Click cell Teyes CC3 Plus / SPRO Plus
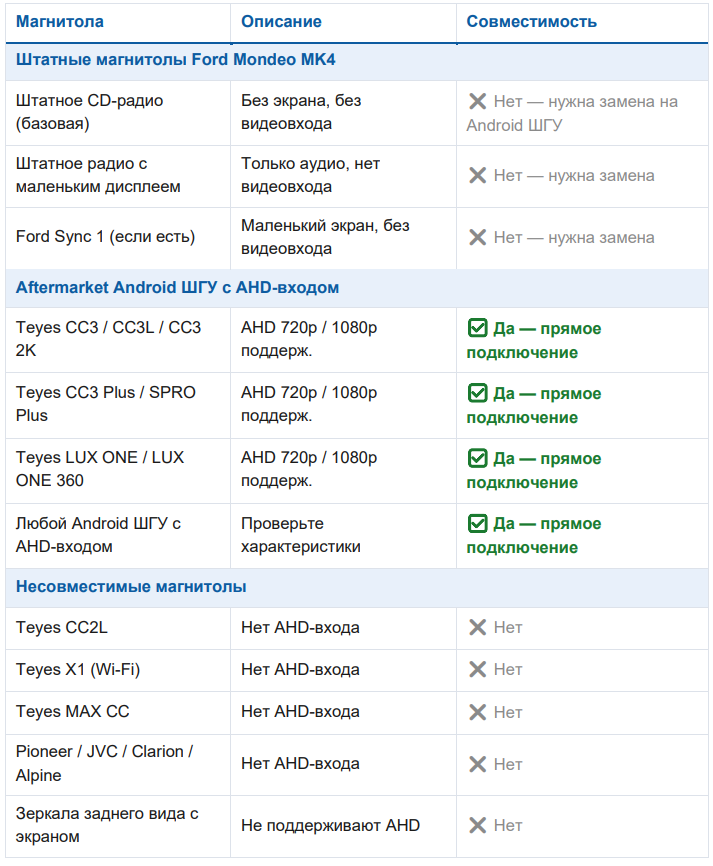Image resolution: width=713 pixels, height=866 pixels. coord(118,405)
